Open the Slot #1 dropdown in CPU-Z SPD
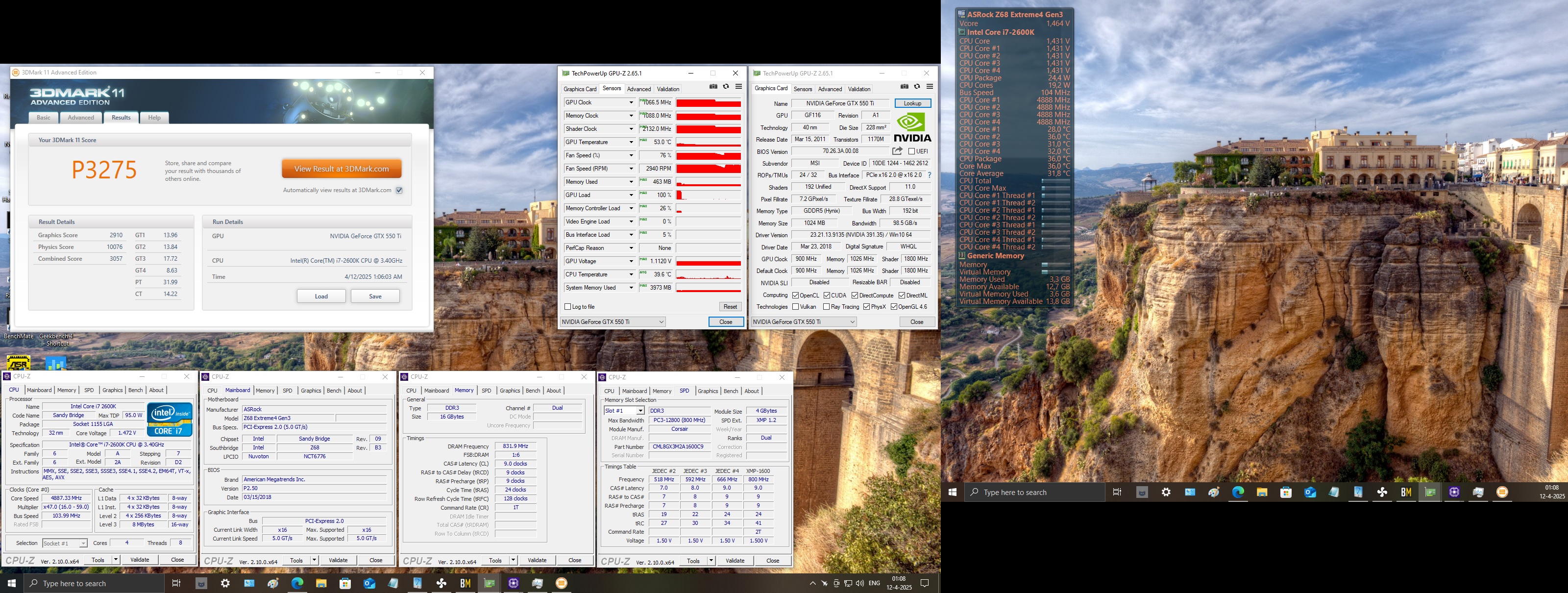 [x=624, y=411]
